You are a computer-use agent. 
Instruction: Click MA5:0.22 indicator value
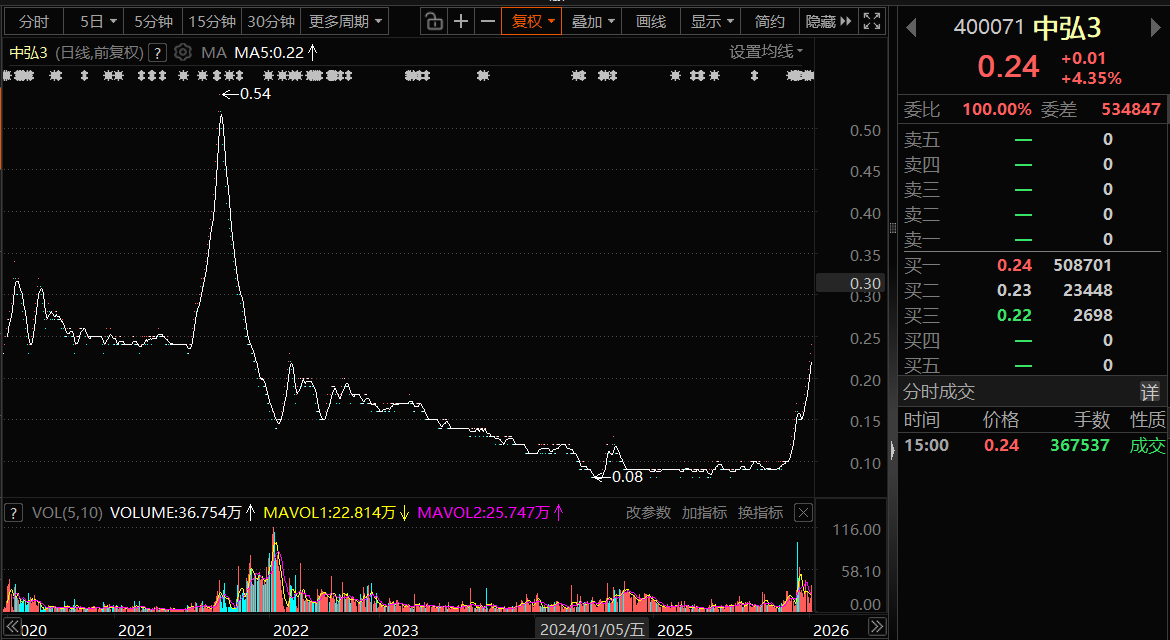coord(275,53)
